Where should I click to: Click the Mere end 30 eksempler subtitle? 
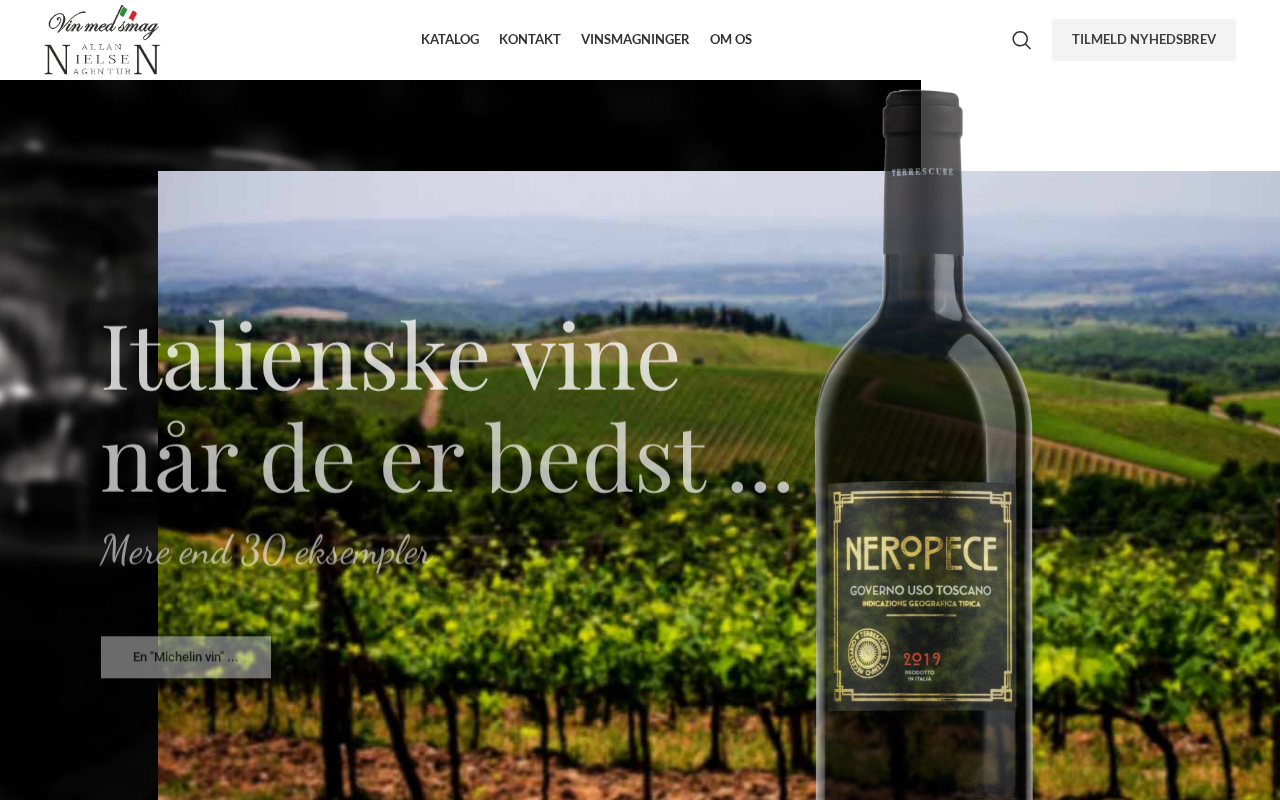265,550
